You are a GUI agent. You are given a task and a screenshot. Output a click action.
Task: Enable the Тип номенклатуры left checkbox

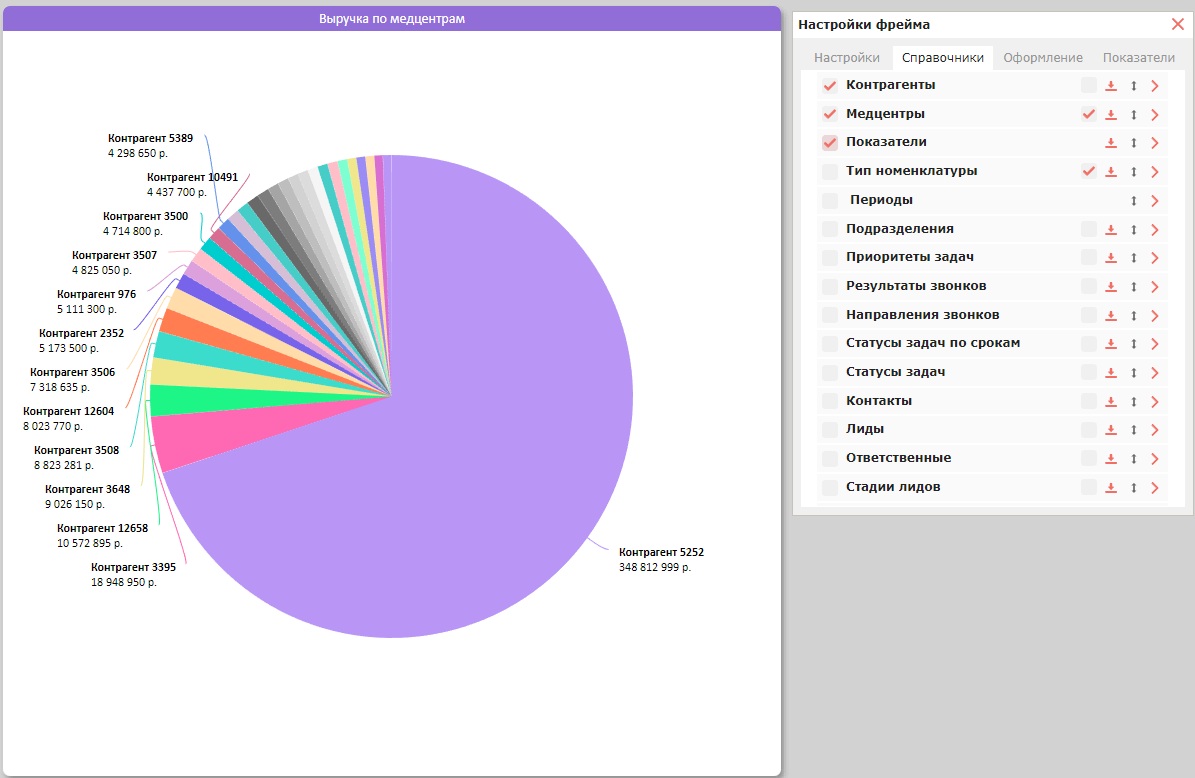click(830, 171)
